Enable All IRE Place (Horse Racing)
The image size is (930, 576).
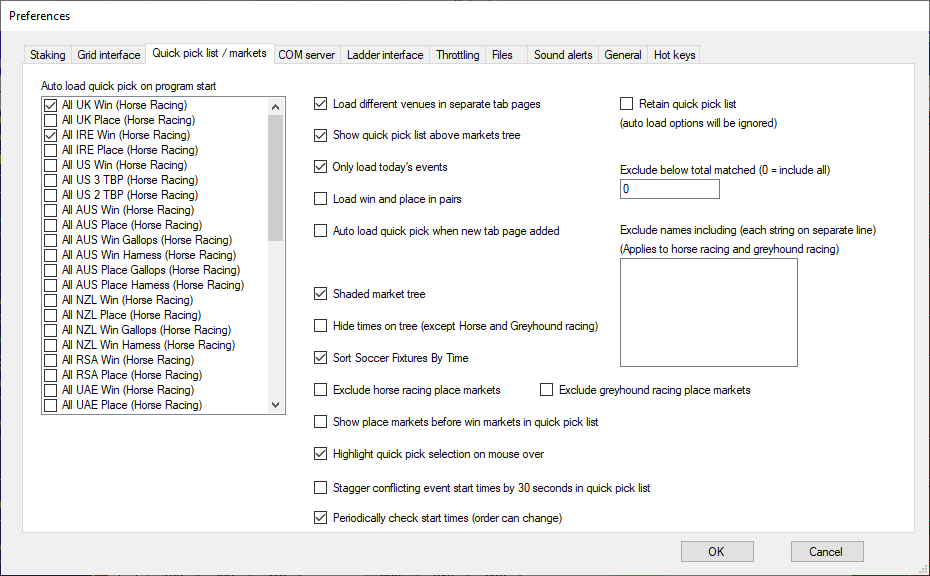[x=50, y=150]
